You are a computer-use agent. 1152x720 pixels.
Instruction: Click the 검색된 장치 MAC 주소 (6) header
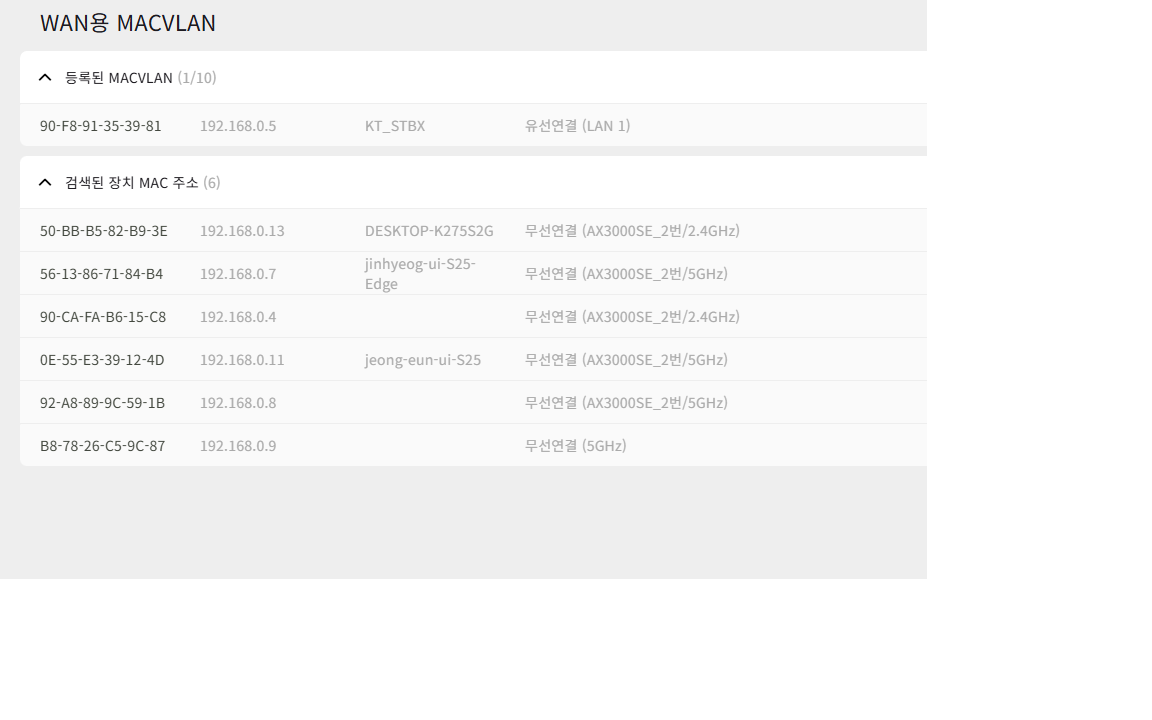coord(143,182)
